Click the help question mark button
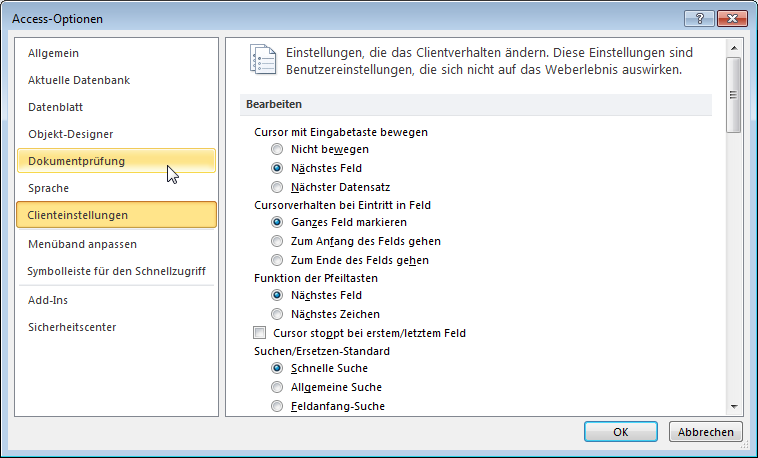The width and height of the screenshot is (758, 458). 699,19
